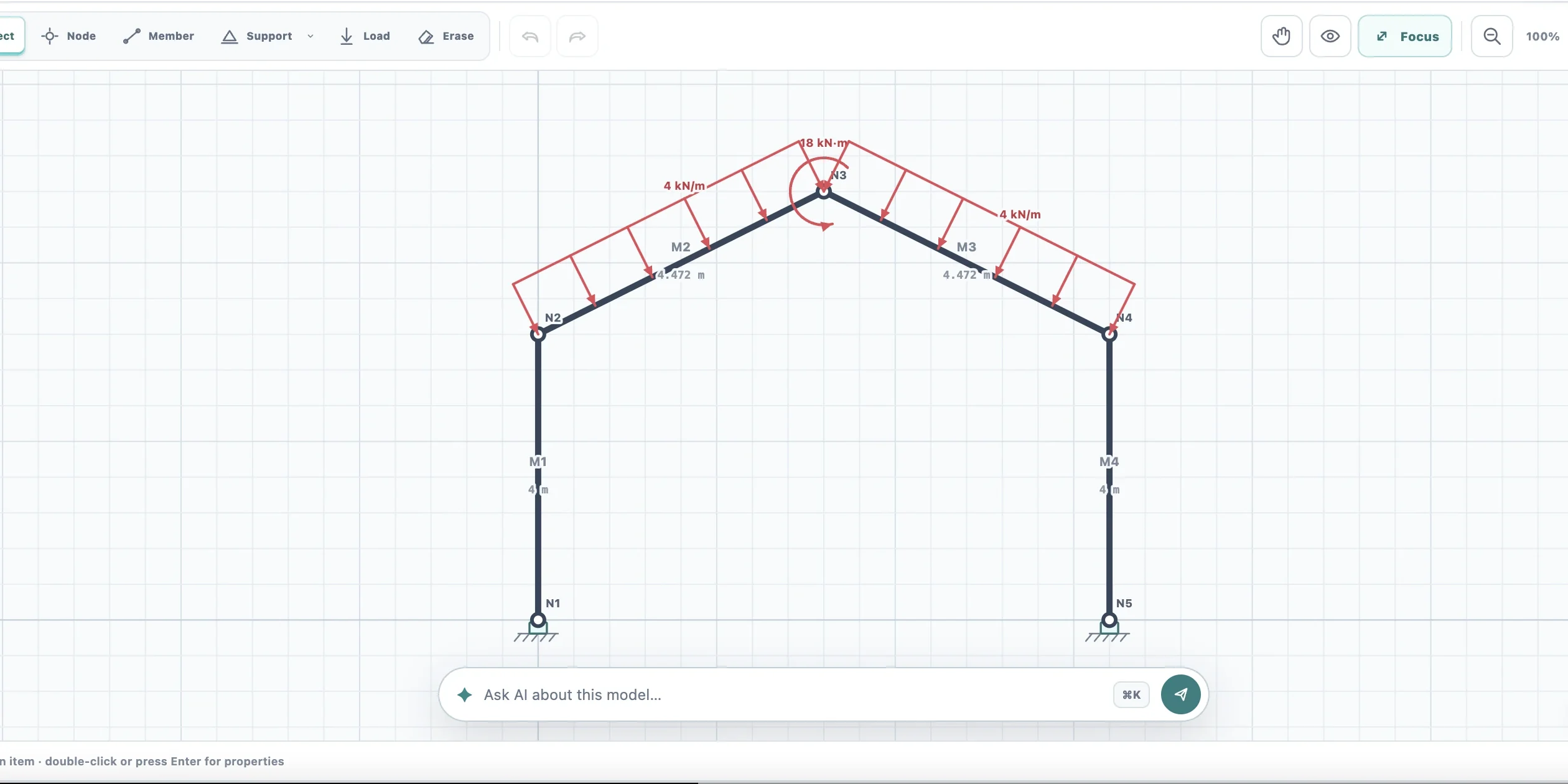The width and height of the screenshot is (1568, 784).
Task: Select node N4 at right column top
Action: pos(1109,334)
